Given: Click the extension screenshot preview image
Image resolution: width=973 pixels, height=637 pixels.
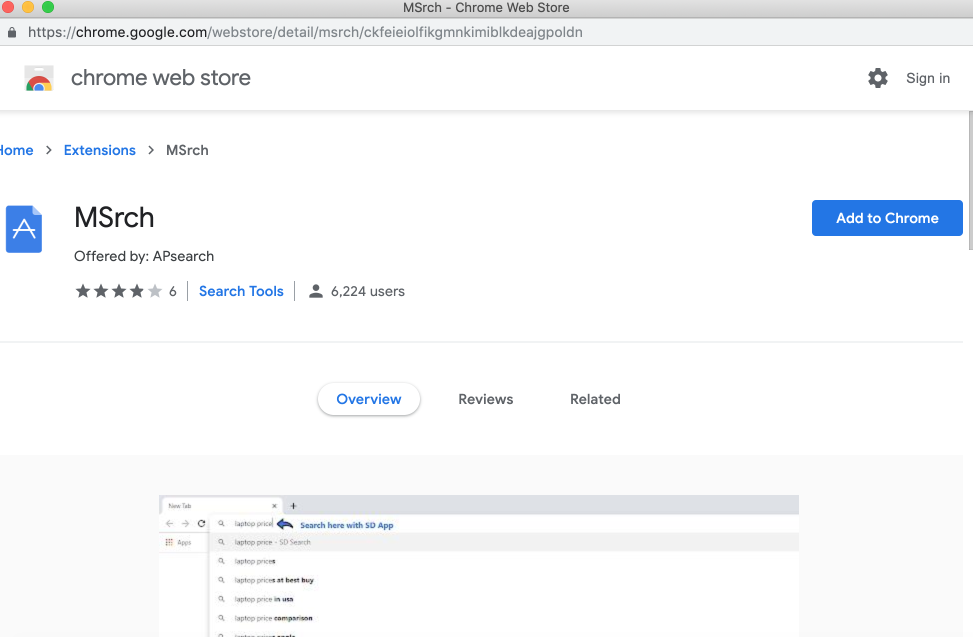Looking at the screenshot, I should tap(478, 565).
